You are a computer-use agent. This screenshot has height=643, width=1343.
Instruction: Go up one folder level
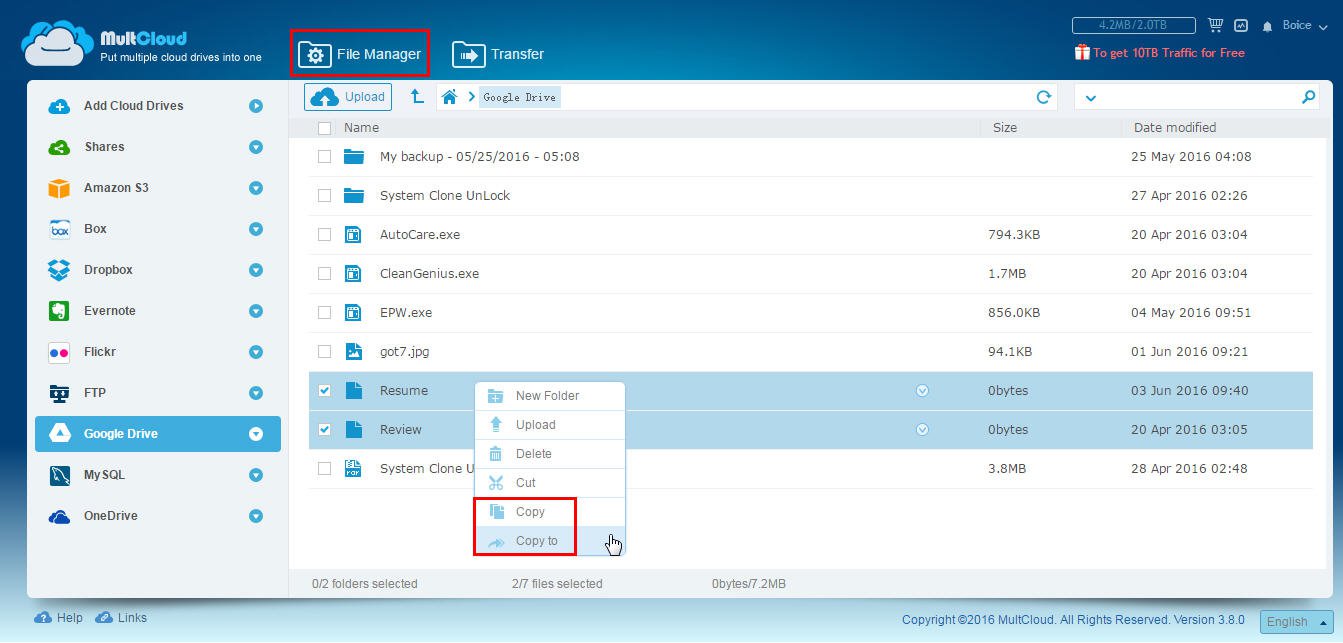click(x=417, y=97)
